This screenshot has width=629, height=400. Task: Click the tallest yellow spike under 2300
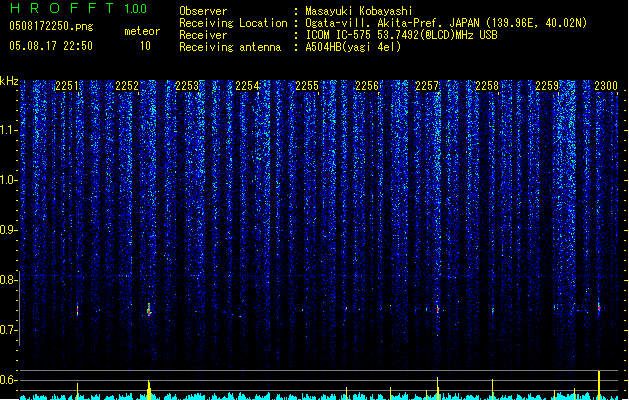(599, 385)
